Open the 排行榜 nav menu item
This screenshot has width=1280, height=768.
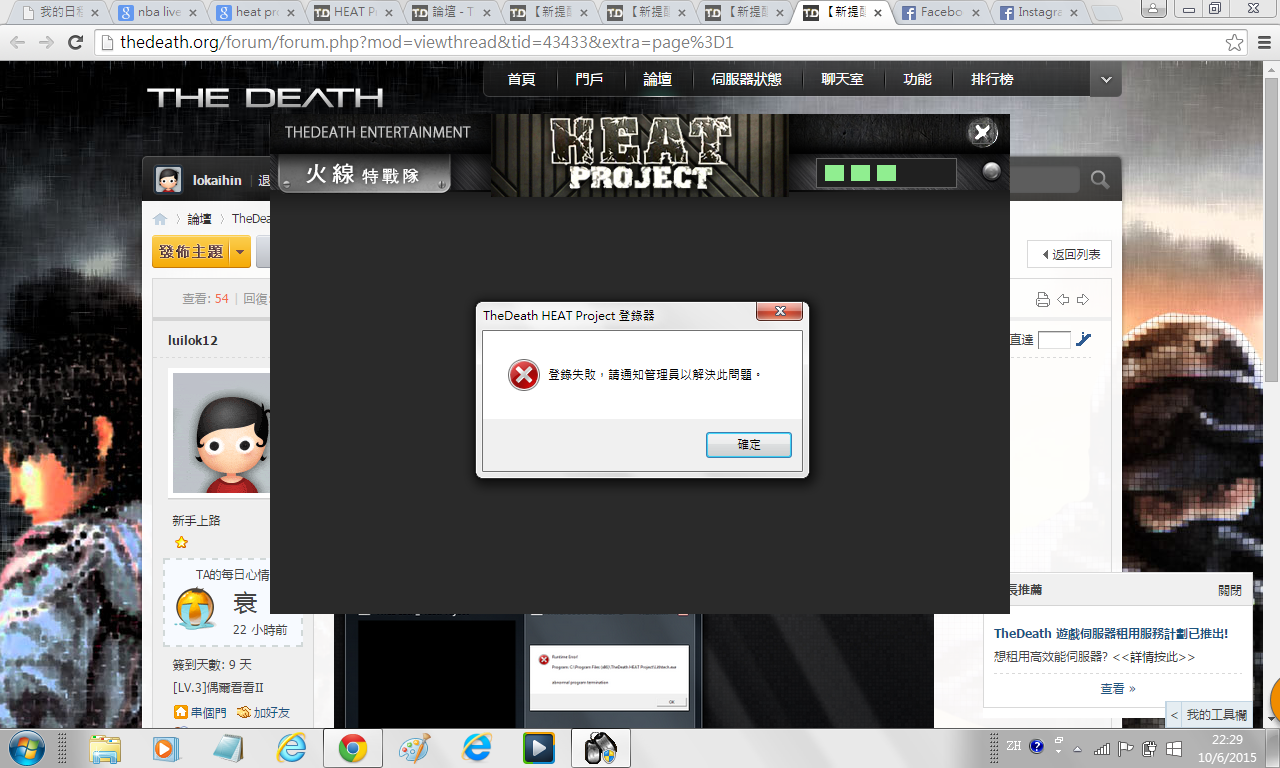[992, 80]
